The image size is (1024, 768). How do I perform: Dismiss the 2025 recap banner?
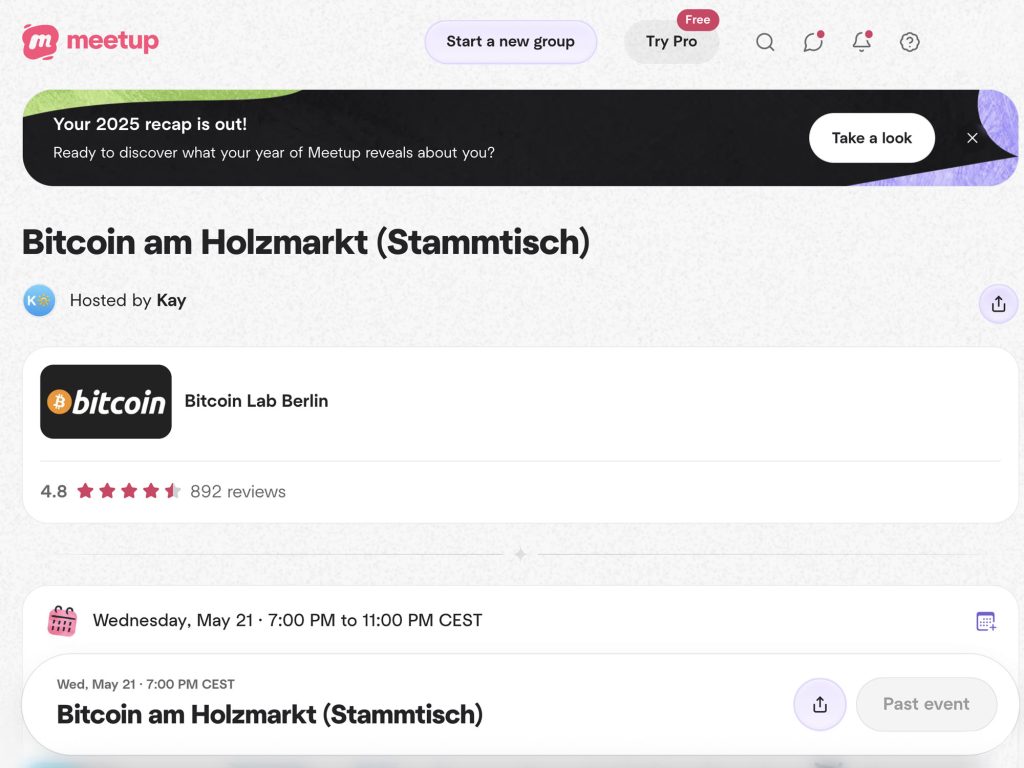coord(972,138)
